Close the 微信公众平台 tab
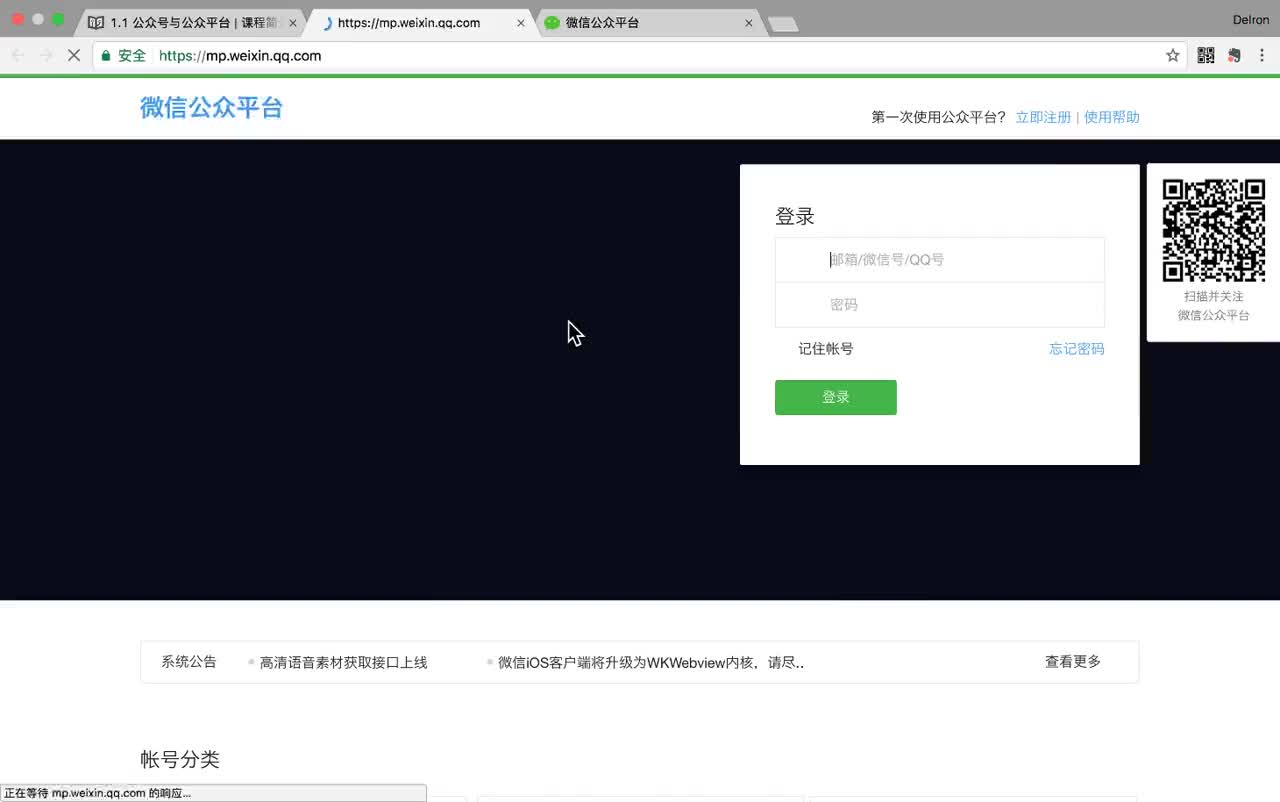Image resolution: width=1280 pixels, height=802 pixels. pyautogui.click(x=749, y=22)
